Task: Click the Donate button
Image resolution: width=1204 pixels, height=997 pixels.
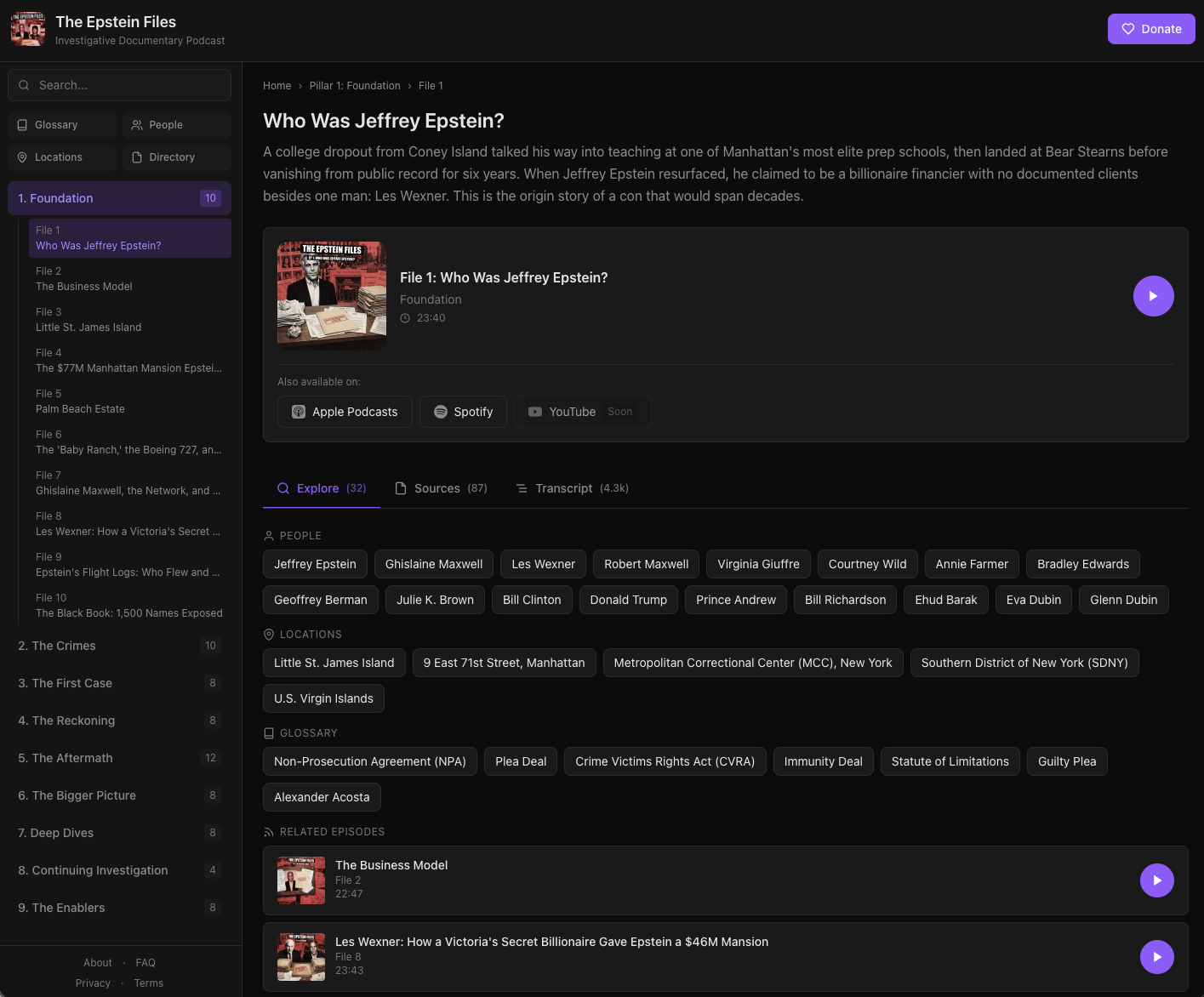Action: pyautogui.click(x=1151, y=29)
